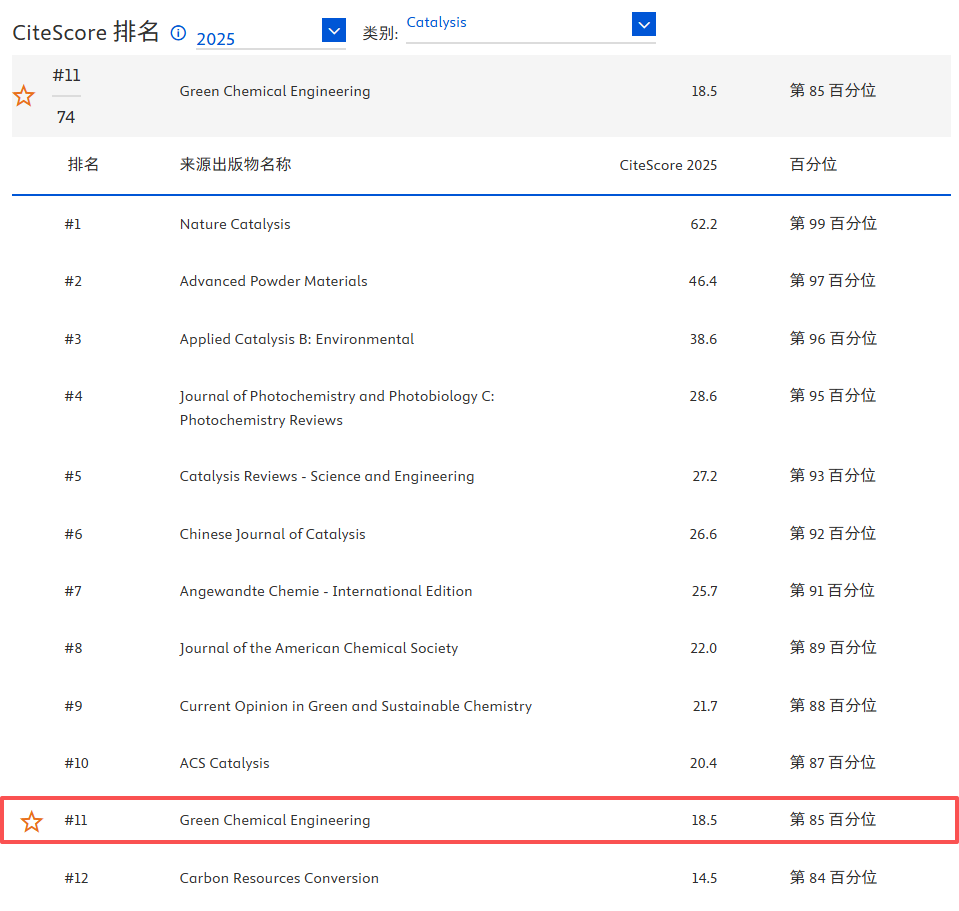The height and width of the screenshot is (911, 959).
Task: Click the 排名 column header
Action: [x=83, y=164]
